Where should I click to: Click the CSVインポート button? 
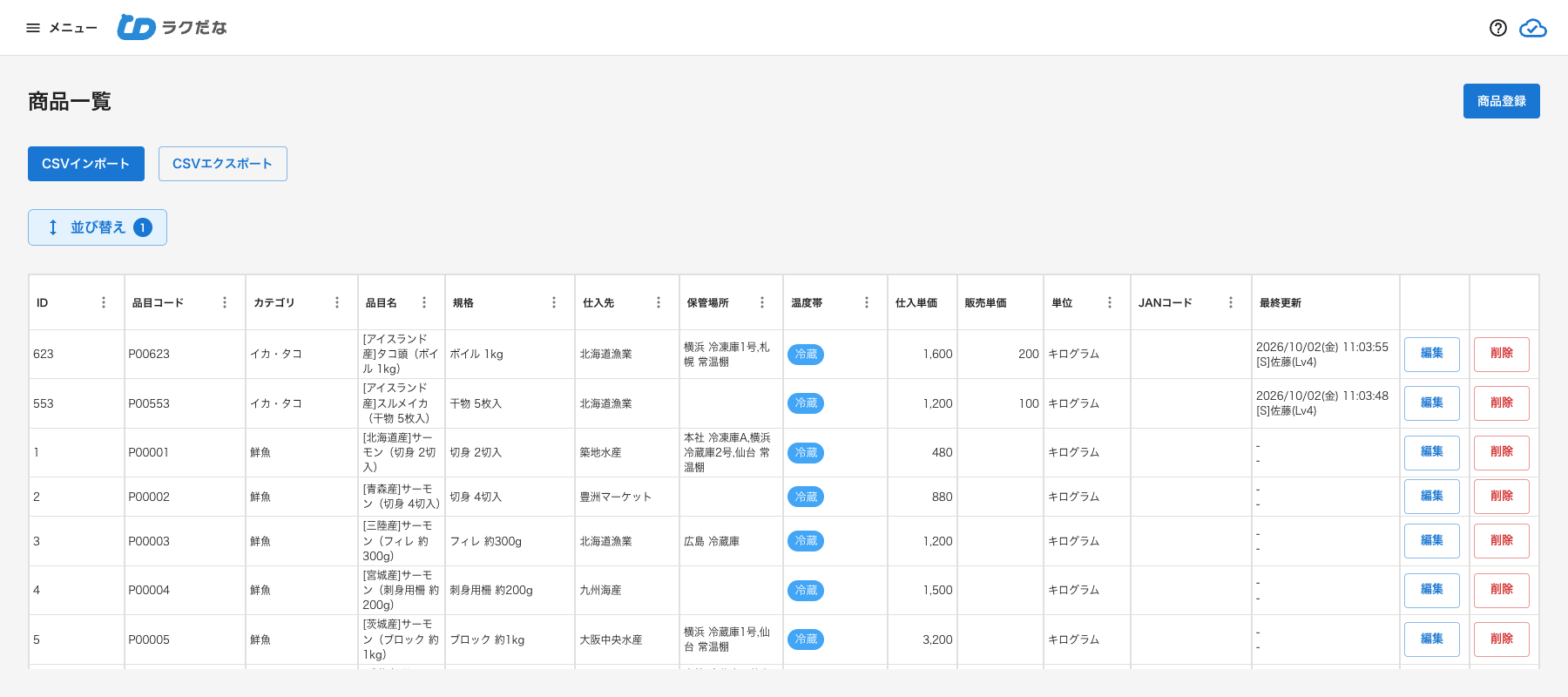tap(86, 164)
